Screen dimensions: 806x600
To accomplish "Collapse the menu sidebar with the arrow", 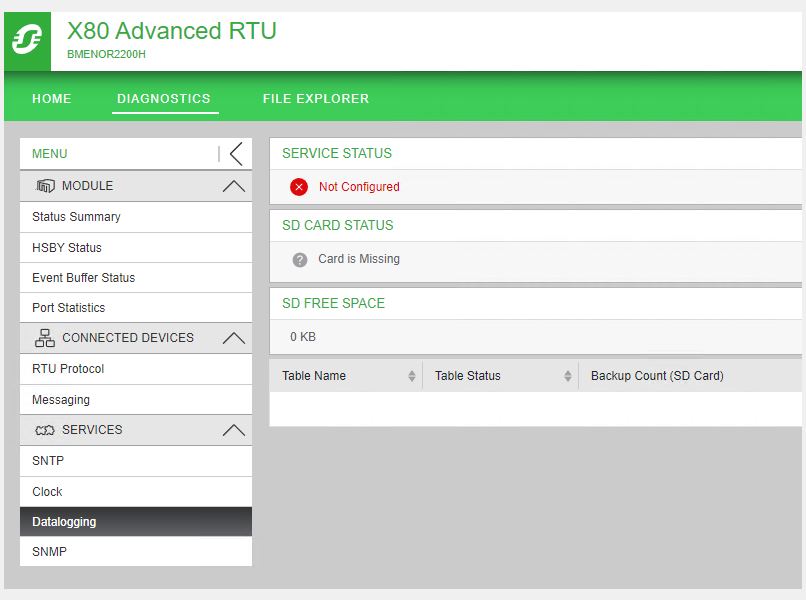I will 236,154.
